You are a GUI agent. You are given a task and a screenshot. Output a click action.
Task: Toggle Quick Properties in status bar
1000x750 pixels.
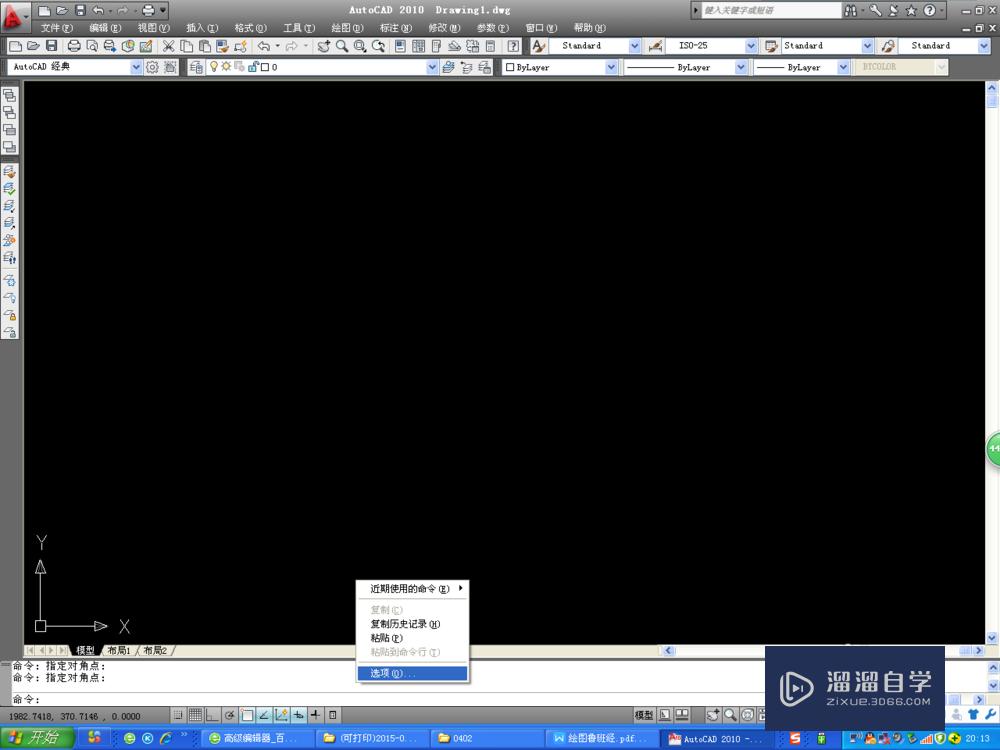[x=332, y=715]
